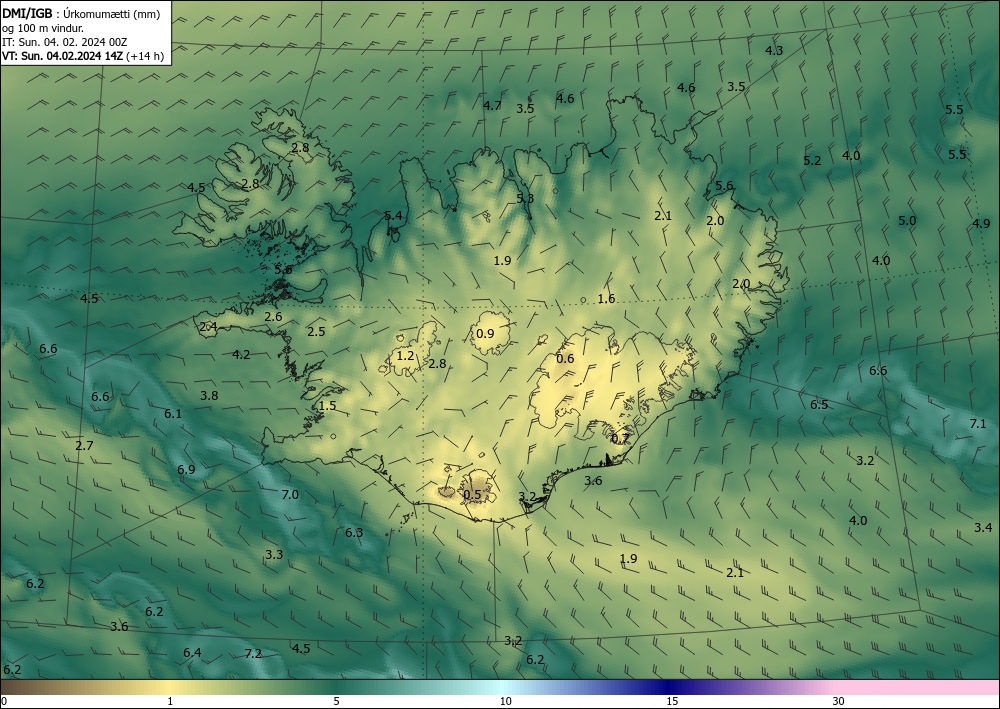Screen dimensions: 1000x709
Task: Click the value 5.2 on the map
Action: pos(812,161)
